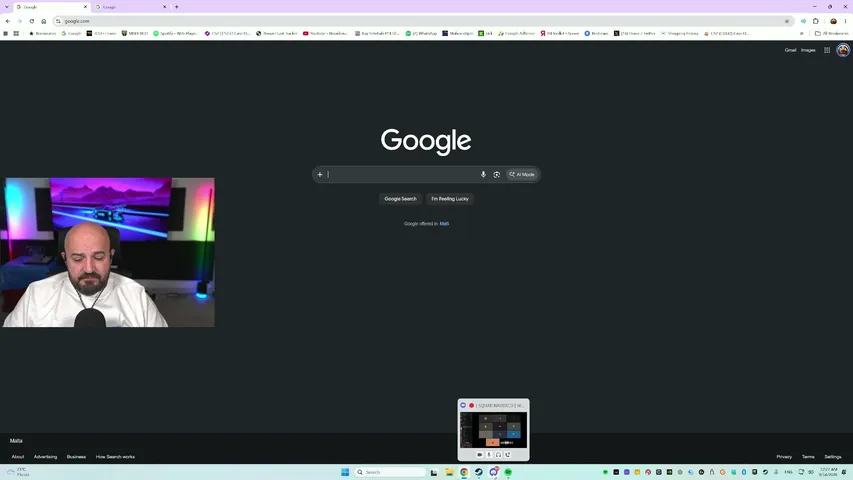
Task: Open the ENG language indicator in tray
Action: click(788, 472)
